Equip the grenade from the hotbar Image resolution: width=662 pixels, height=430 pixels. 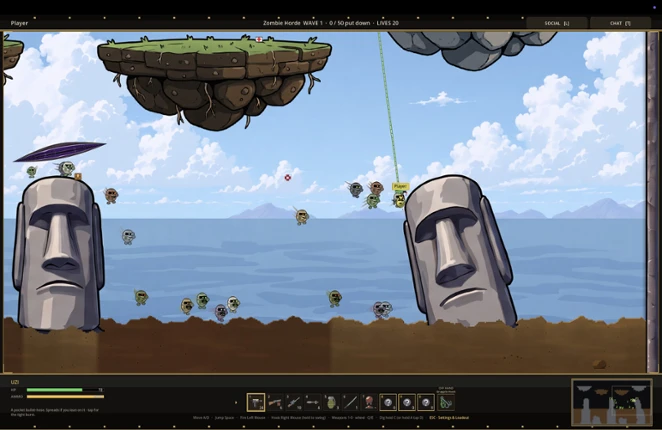pos(332,402)
